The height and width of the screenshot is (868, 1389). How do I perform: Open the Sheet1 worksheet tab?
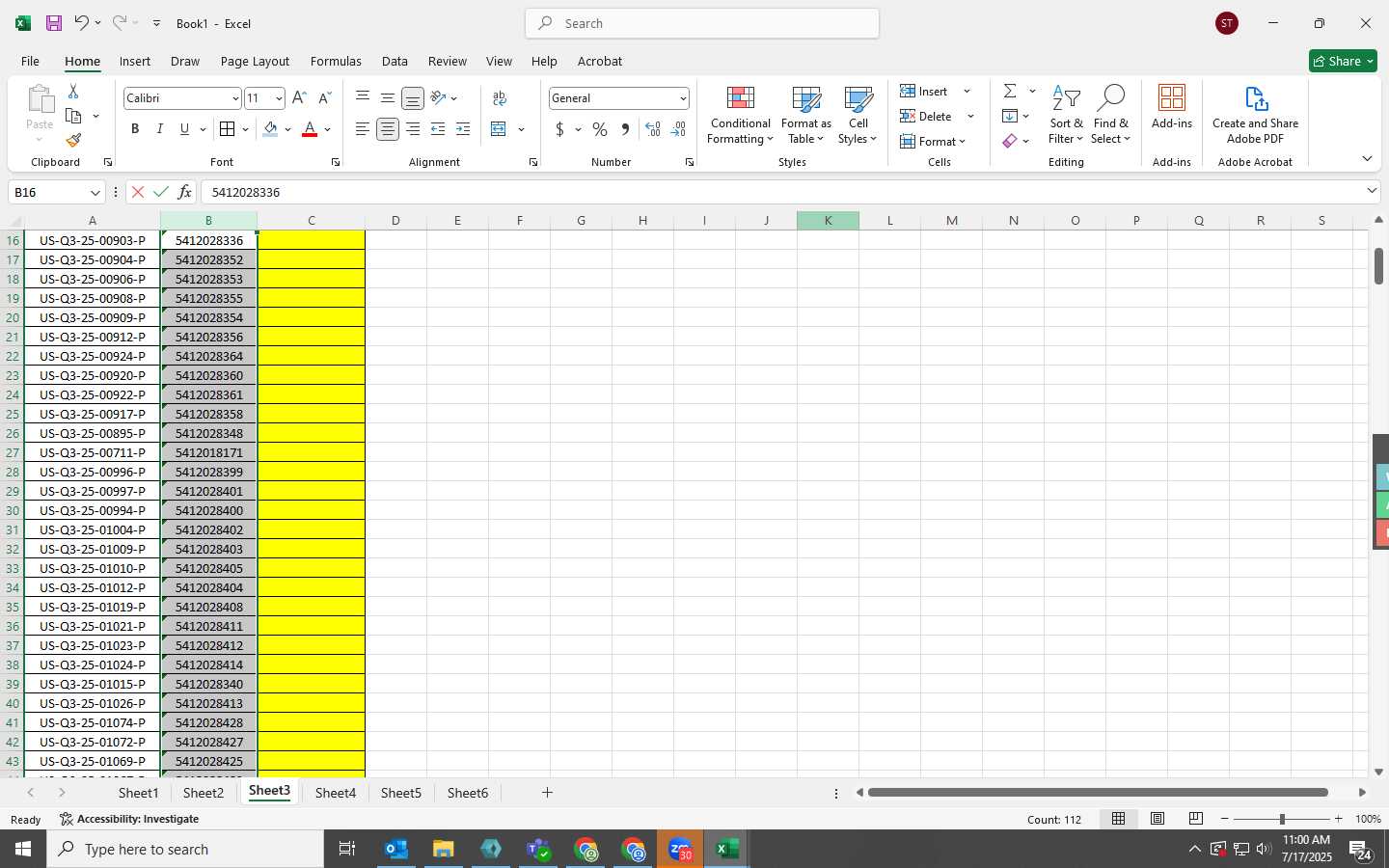pyautogui.click(x=138, y=793)
